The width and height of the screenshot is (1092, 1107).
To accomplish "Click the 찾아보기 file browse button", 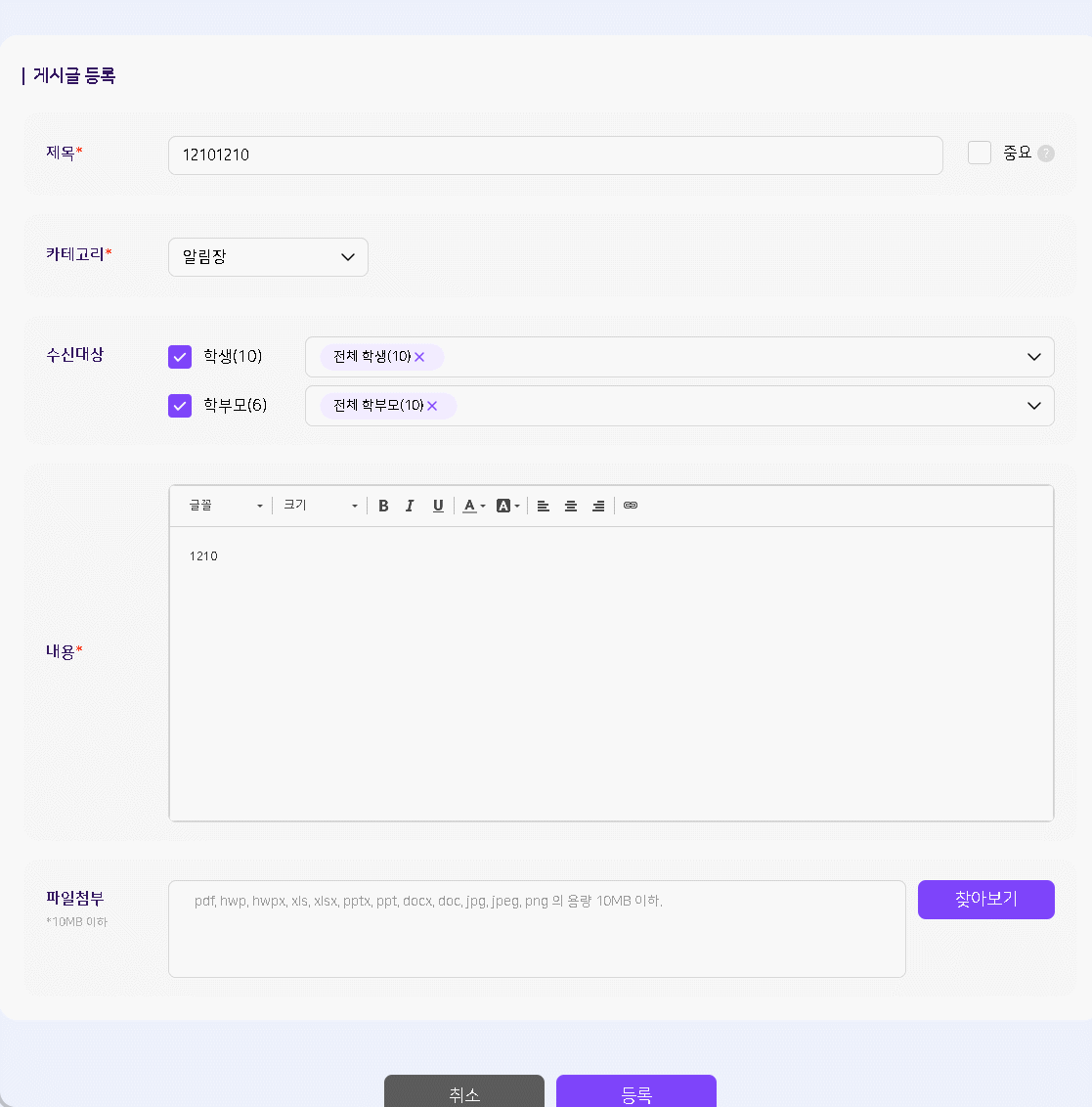I will (985, 900).
